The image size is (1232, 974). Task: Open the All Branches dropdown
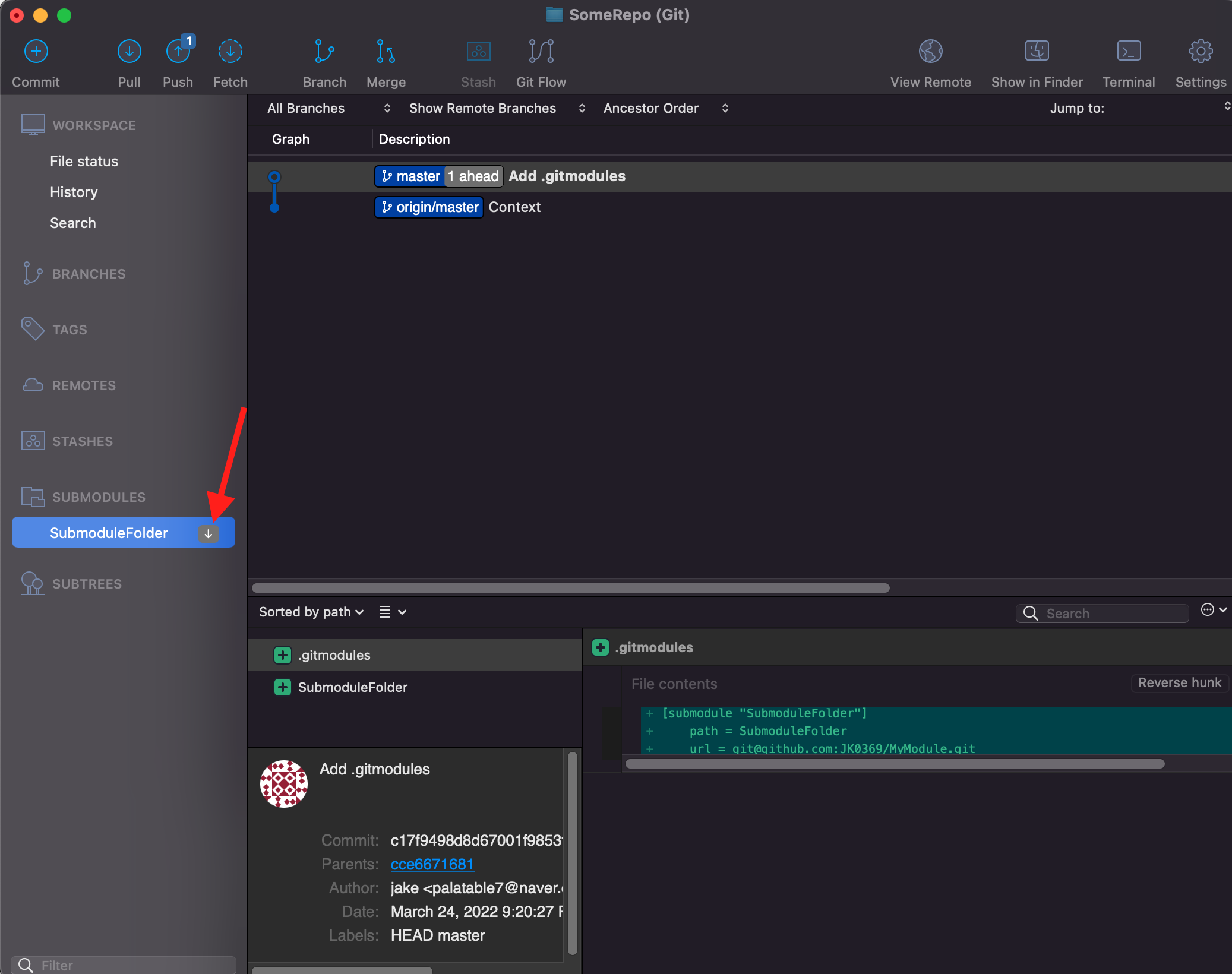click(x=328, y=108)
